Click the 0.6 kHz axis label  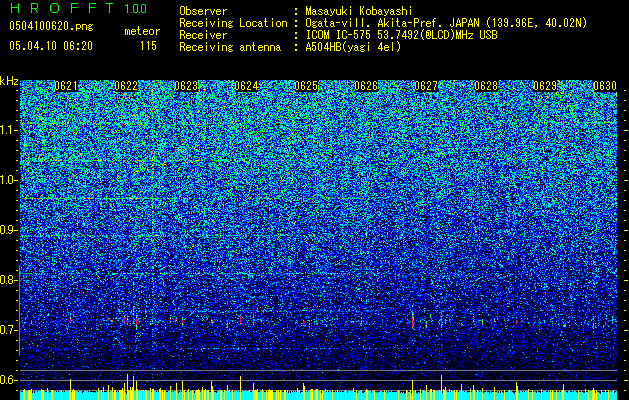point(8,380)
